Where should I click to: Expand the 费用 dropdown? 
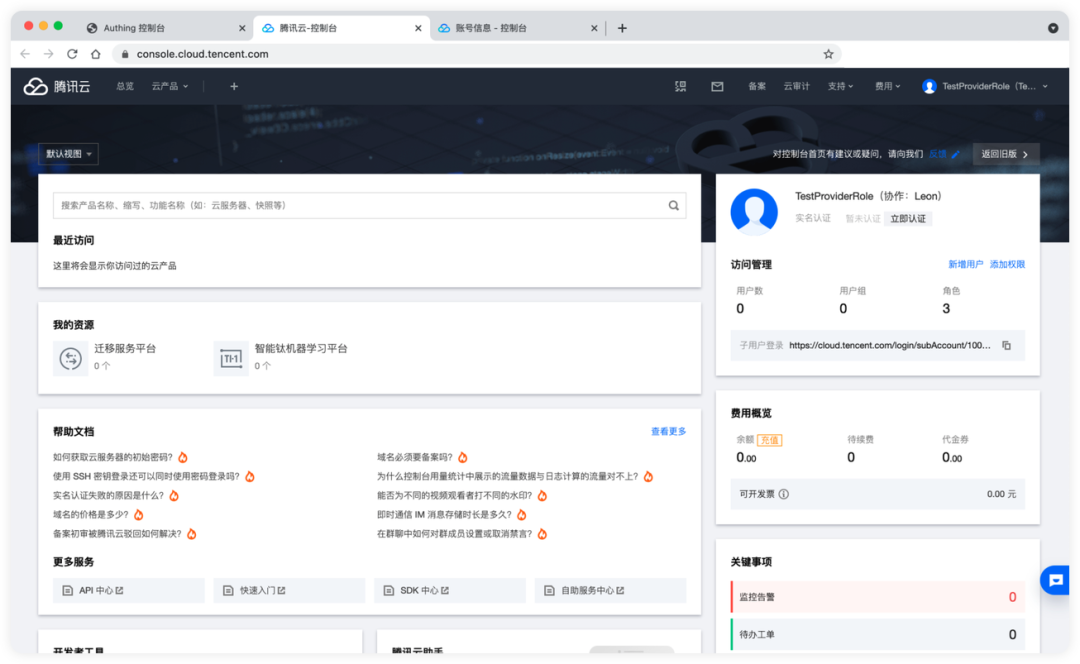[887, 86]
